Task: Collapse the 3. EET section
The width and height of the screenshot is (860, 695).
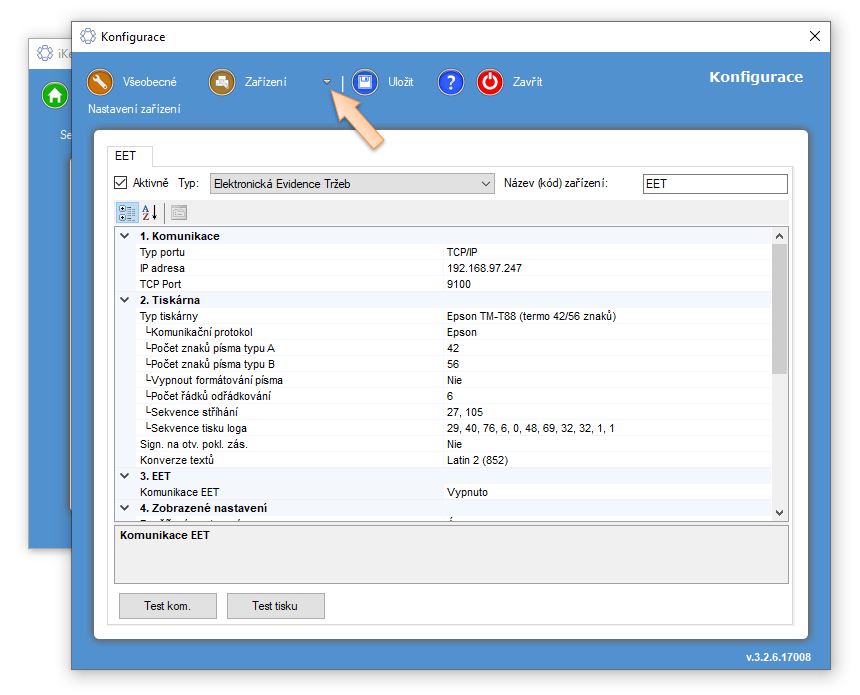Action: (125, 476)
